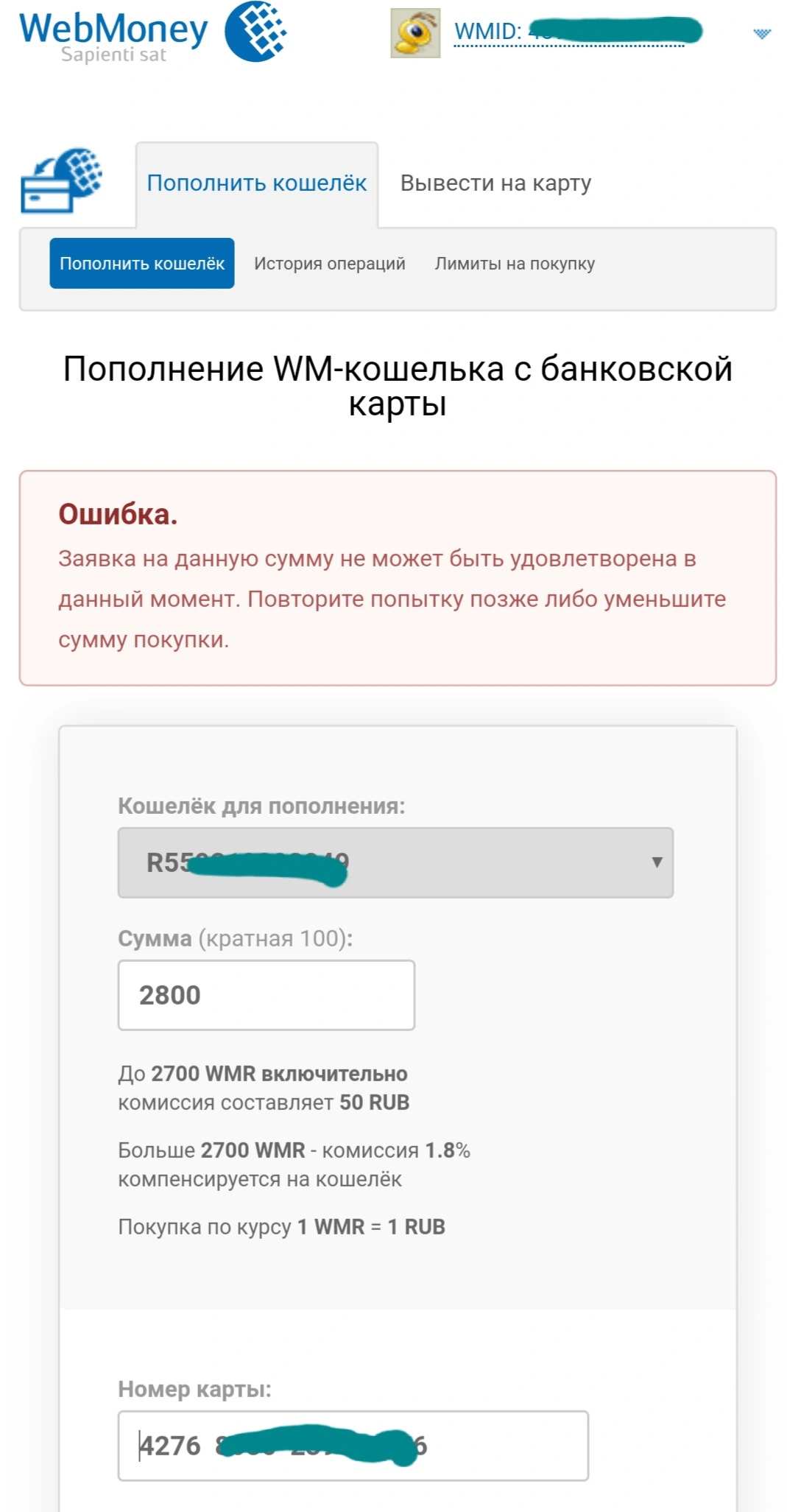Click the Покупка по курсу rate text
The height and width of the screenshot is (1512, 787).
point(281,1226)
